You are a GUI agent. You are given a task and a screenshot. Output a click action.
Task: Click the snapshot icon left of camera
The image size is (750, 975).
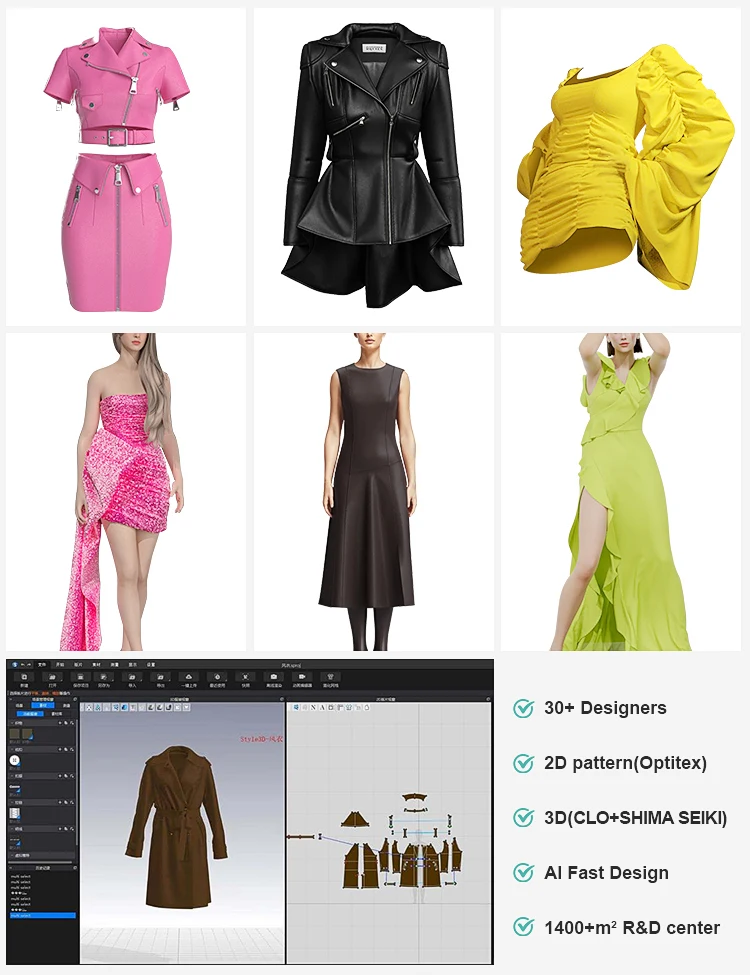click(245, 677)
